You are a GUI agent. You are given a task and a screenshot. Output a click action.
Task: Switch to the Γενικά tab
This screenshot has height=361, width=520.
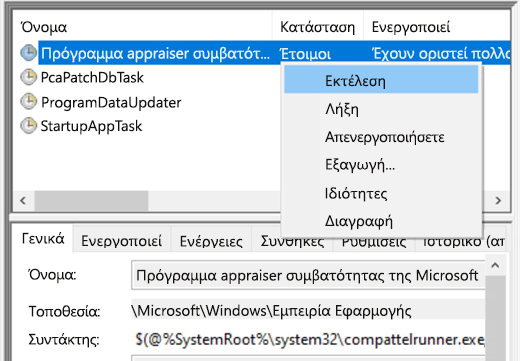point(43,239)
